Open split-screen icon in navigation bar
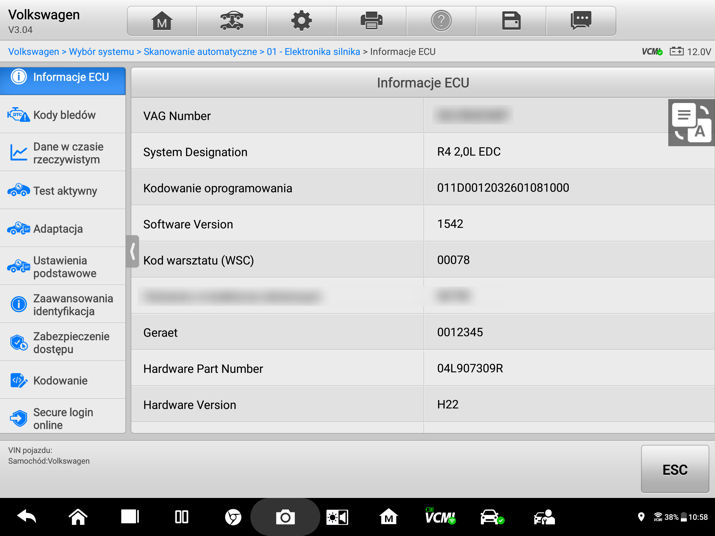715x536 pixels. 181,517
